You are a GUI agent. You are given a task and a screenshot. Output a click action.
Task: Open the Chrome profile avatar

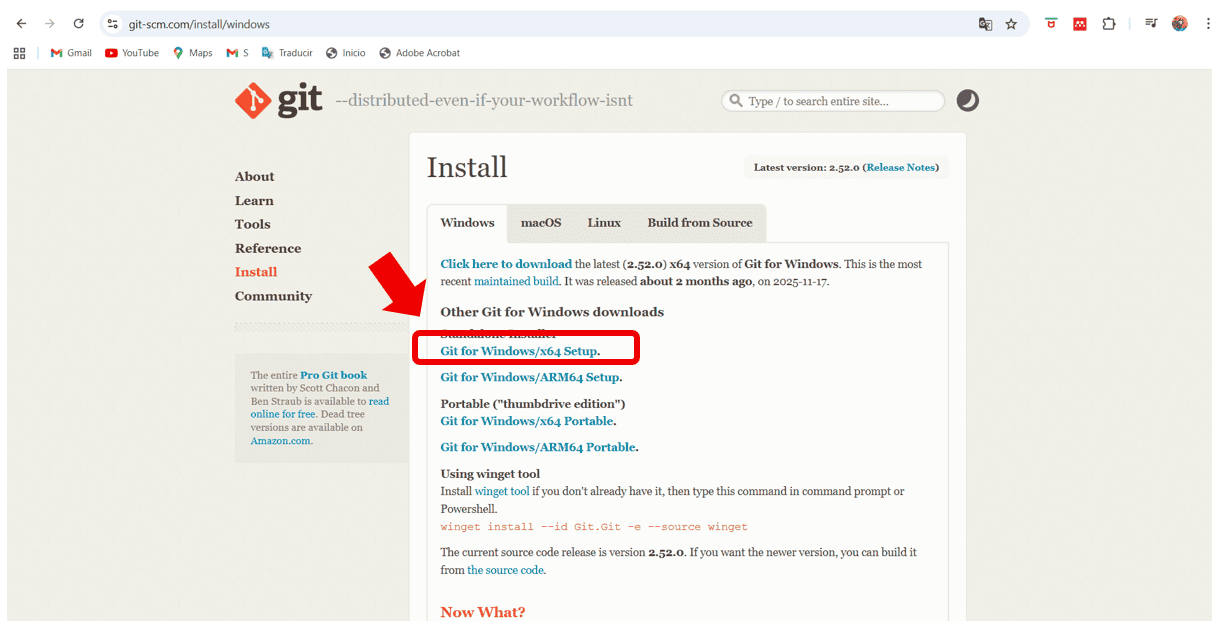click(1180, 24)
